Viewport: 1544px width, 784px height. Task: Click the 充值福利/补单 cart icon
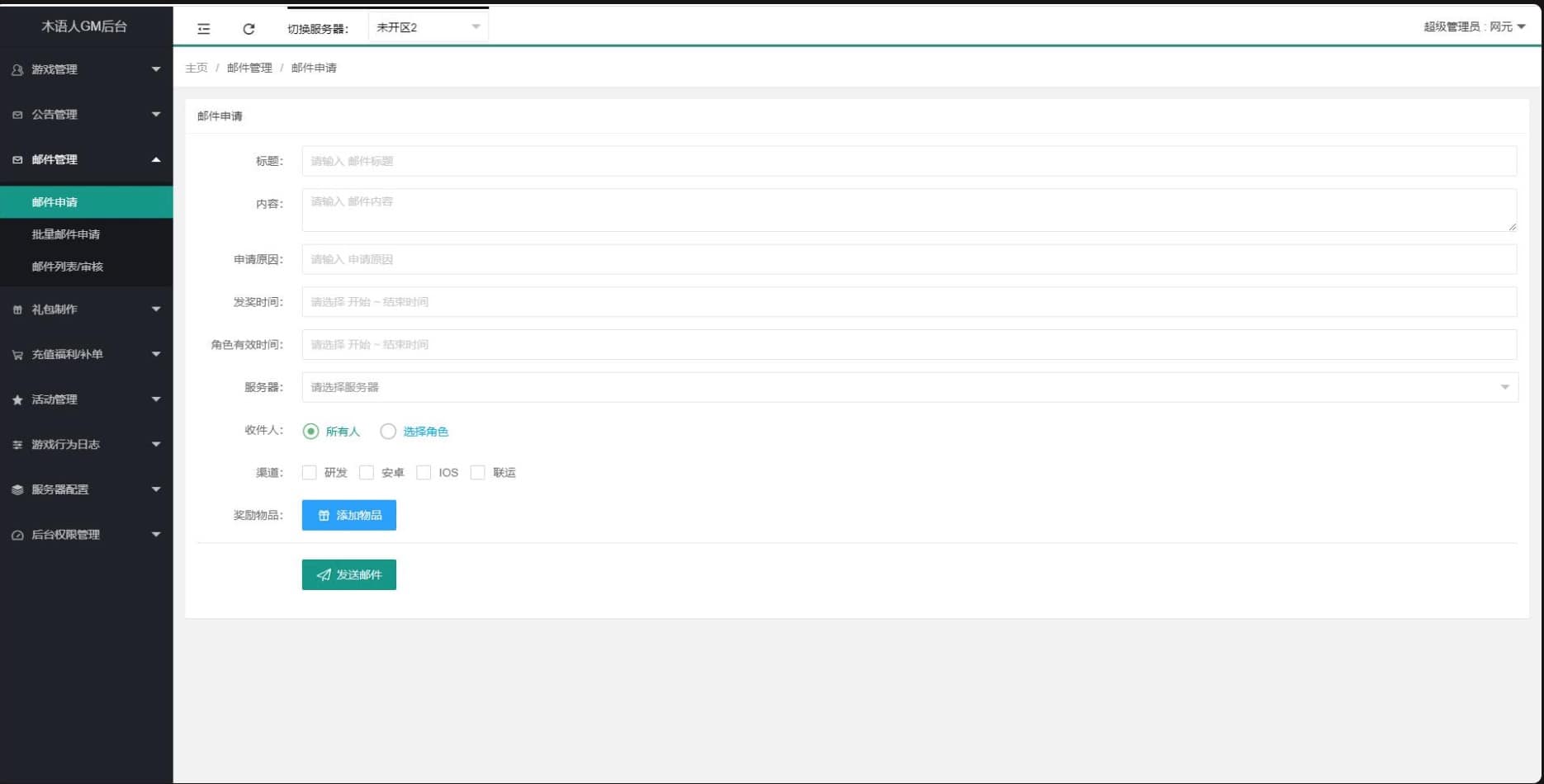coord(17,355)
